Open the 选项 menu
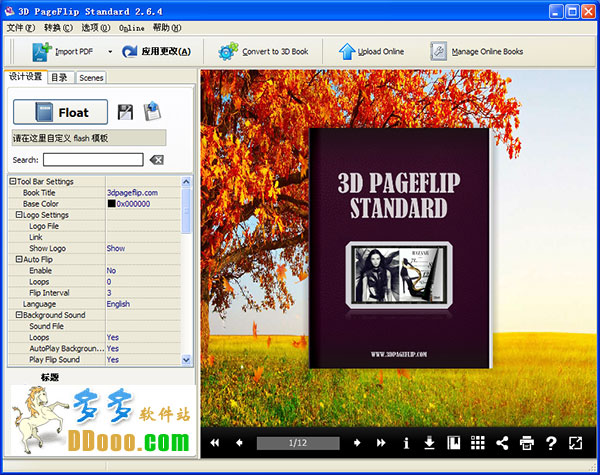 point(96,28)
